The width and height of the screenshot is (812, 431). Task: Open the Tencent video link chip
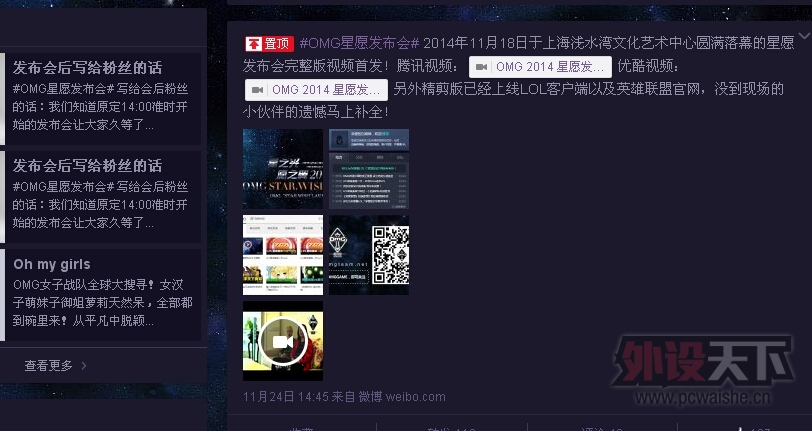(x=540, y=67)
